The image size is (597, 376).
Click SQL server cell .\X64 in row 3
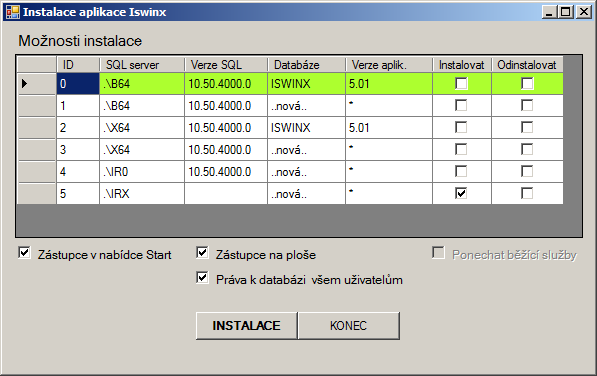[x=142, y=150]
